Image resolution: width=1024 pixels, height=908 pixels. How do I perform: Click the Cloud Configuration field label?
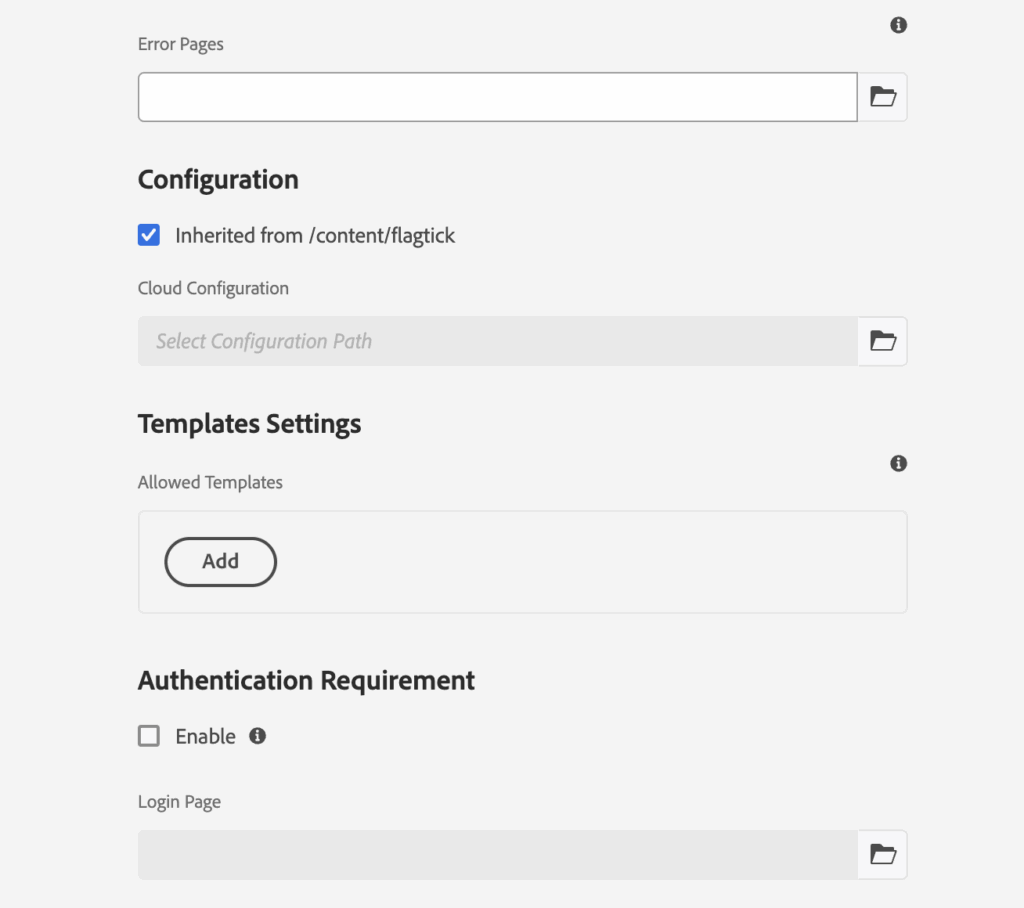[213, 288]
